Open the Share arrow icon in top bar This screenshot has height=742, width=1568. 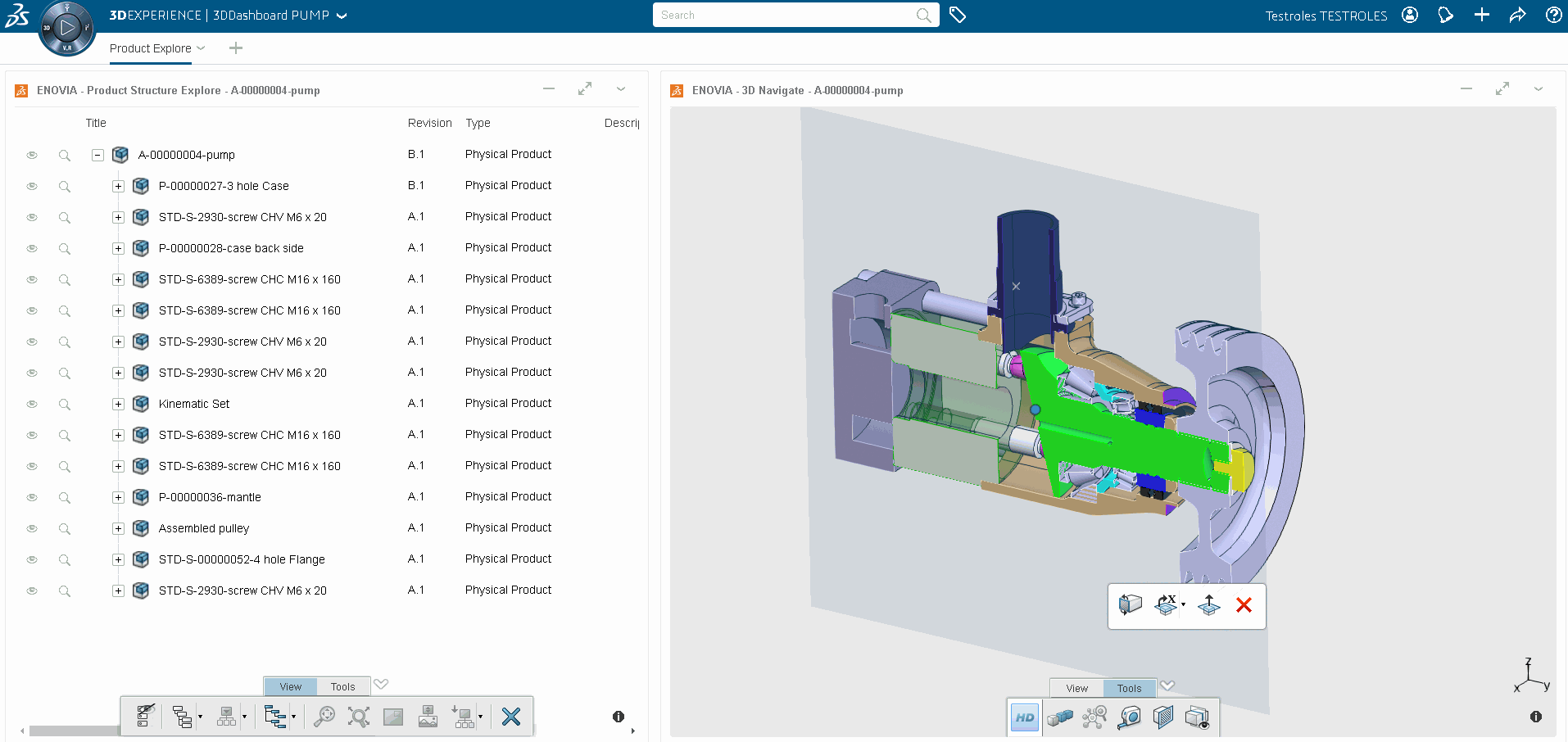(x=1517, y=15)
